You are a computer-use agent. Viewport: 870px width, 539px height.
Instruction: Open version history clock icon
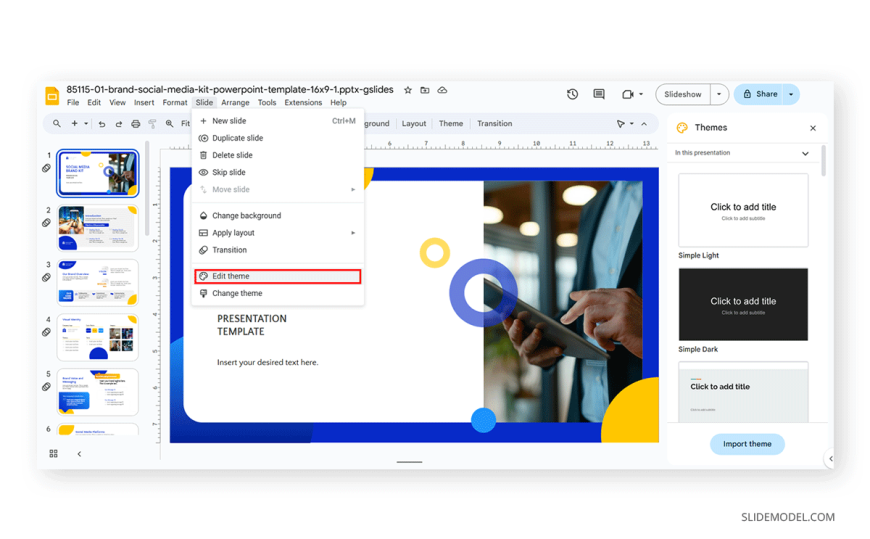click(573, 94)
